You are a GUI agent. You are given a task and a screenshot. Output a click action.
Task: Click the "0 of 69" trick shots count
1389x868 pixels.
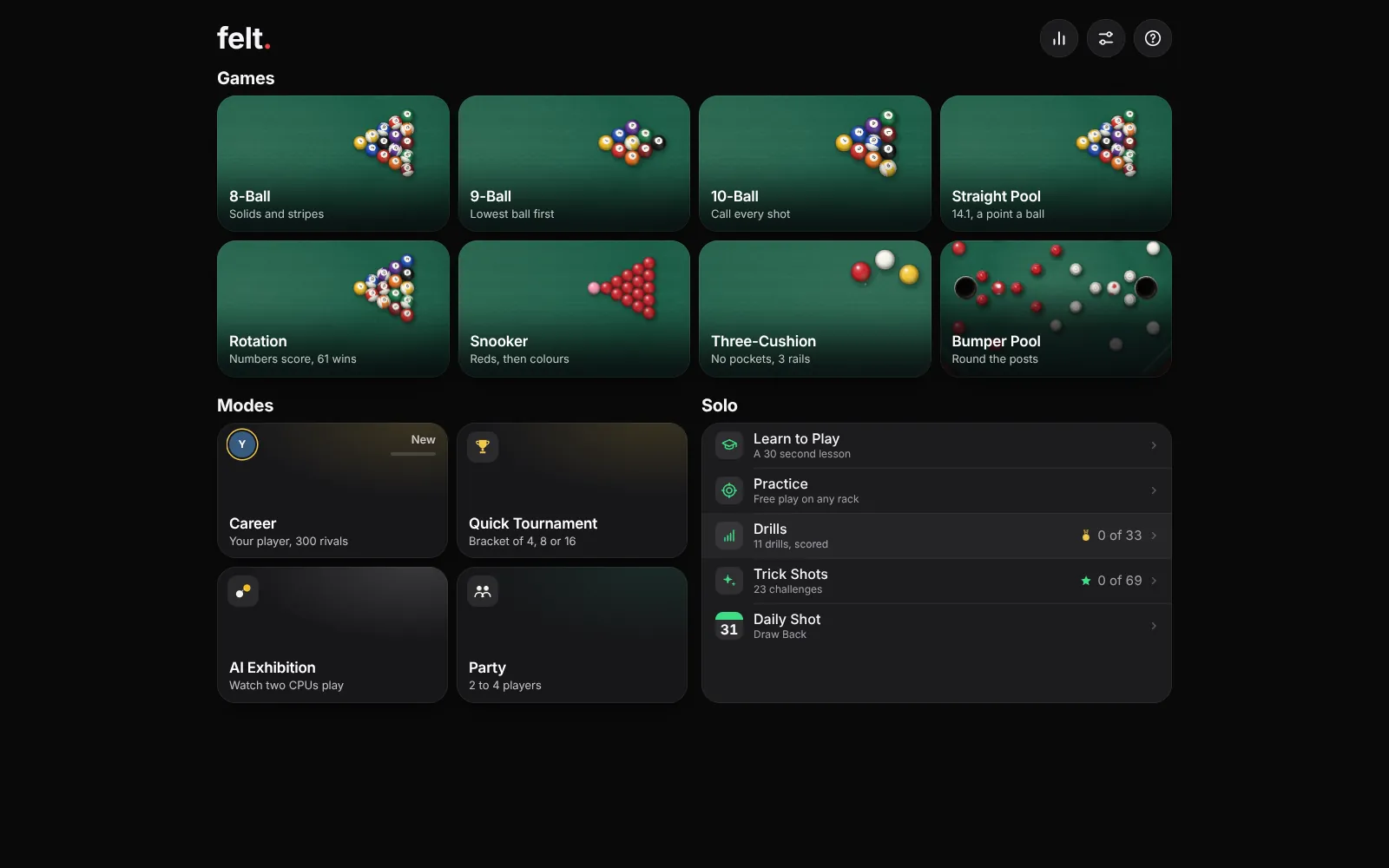pos(1119,581)
